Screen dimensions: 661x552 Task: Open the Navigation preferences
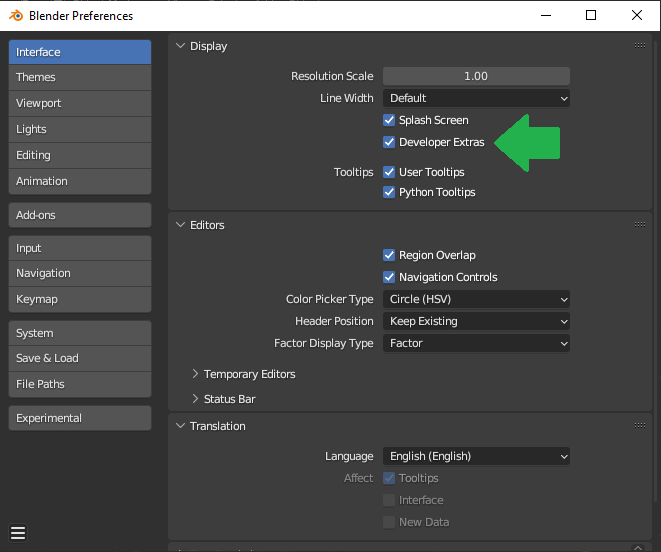80,273
